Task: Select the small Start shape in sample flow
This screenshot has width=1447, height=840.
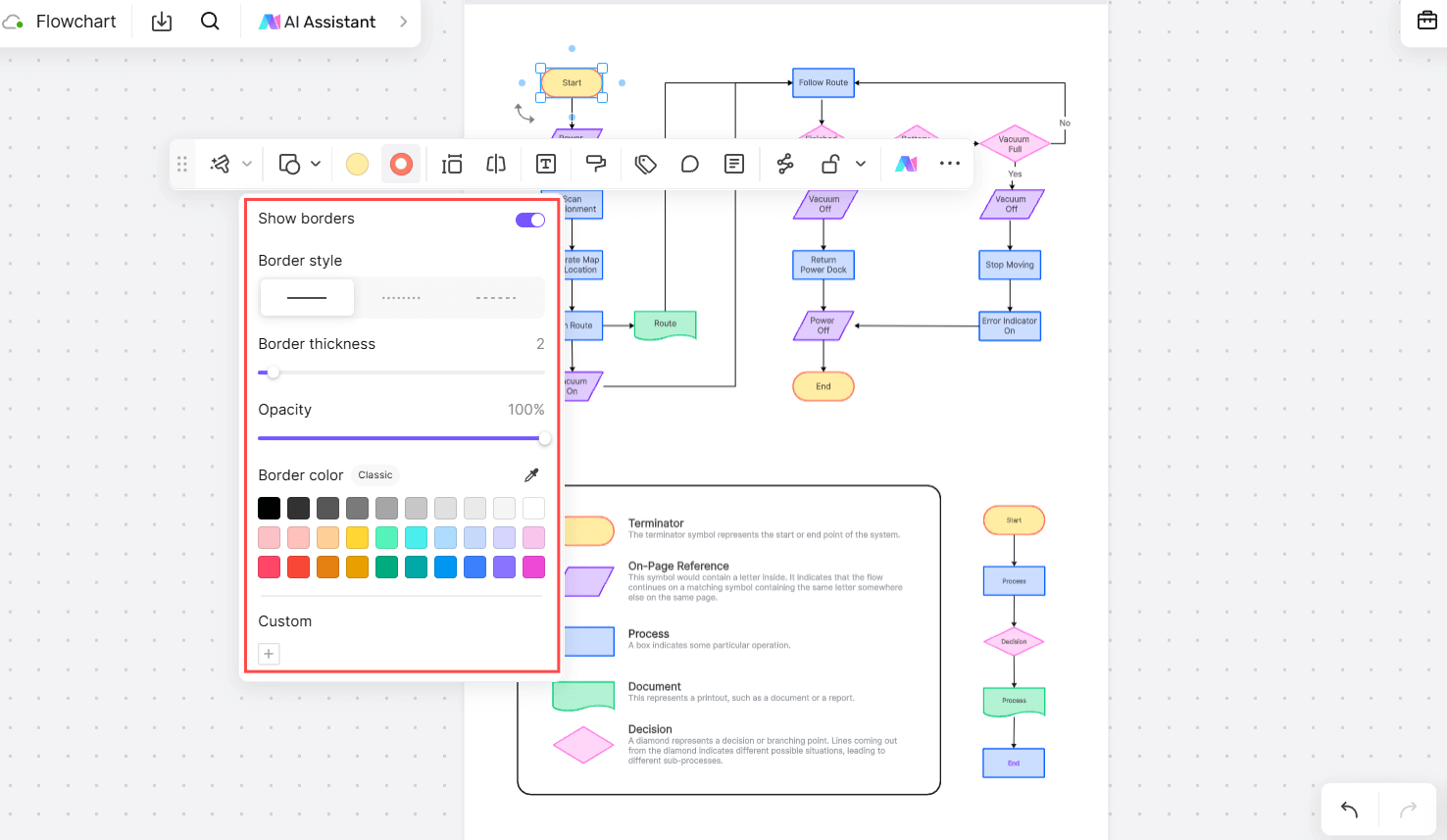Action: (1014, 520)
